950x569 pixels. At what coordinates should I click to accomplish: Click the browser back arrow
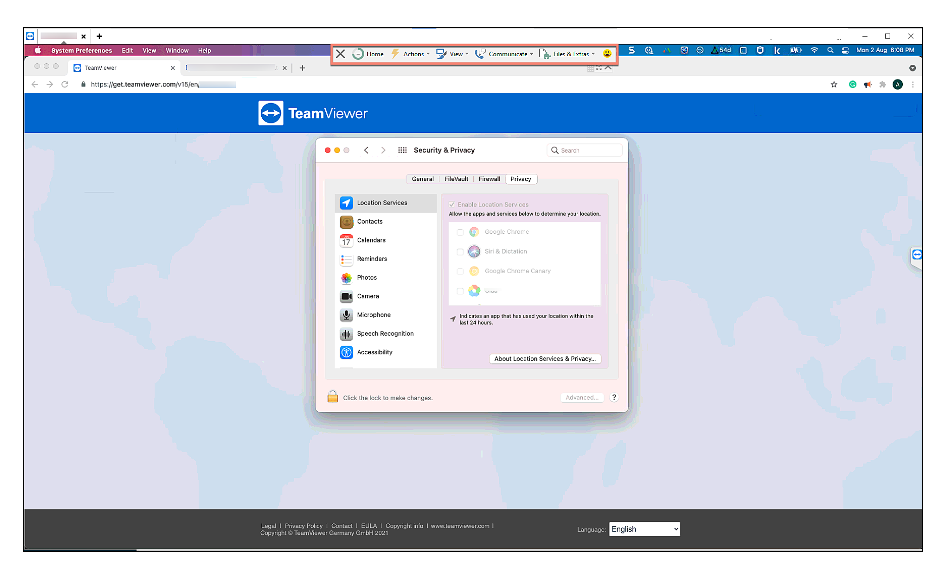(35, 84)
